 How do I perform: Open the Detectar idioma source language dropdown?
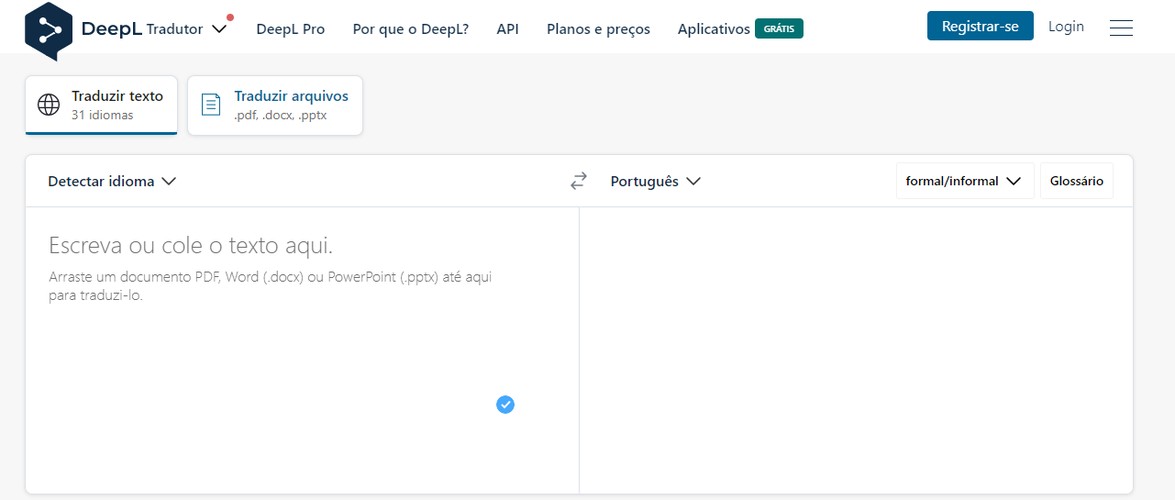pyautogui.click(x=112, y=181)
